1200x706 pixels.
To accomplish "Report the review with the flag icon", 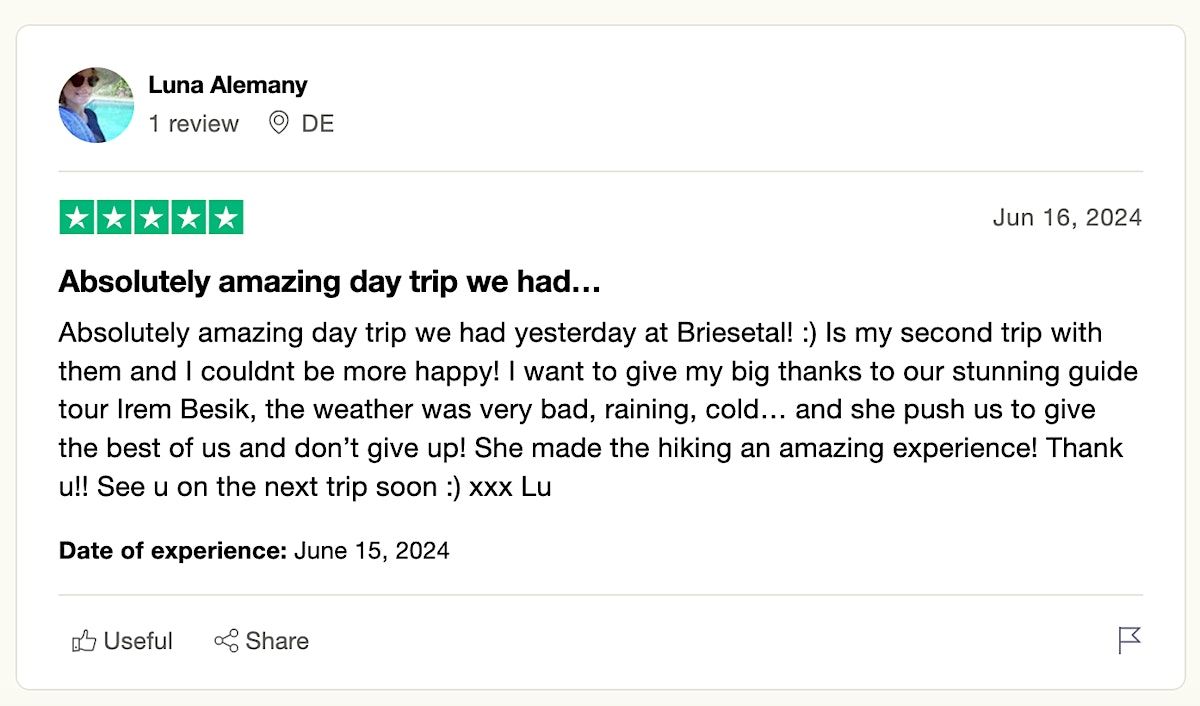I will [1129, 640].
